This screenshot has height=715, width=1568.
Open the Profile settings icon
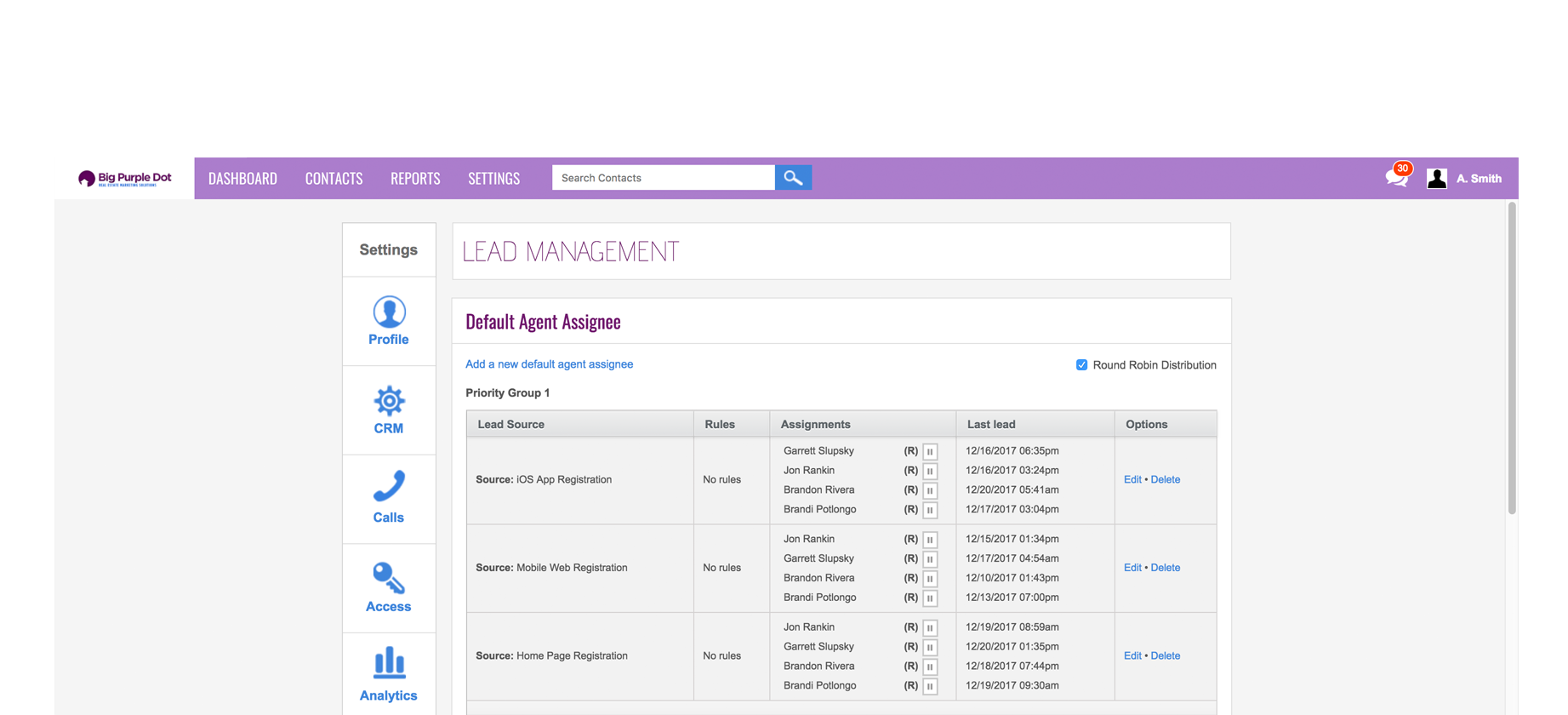(x=389, y=313)
